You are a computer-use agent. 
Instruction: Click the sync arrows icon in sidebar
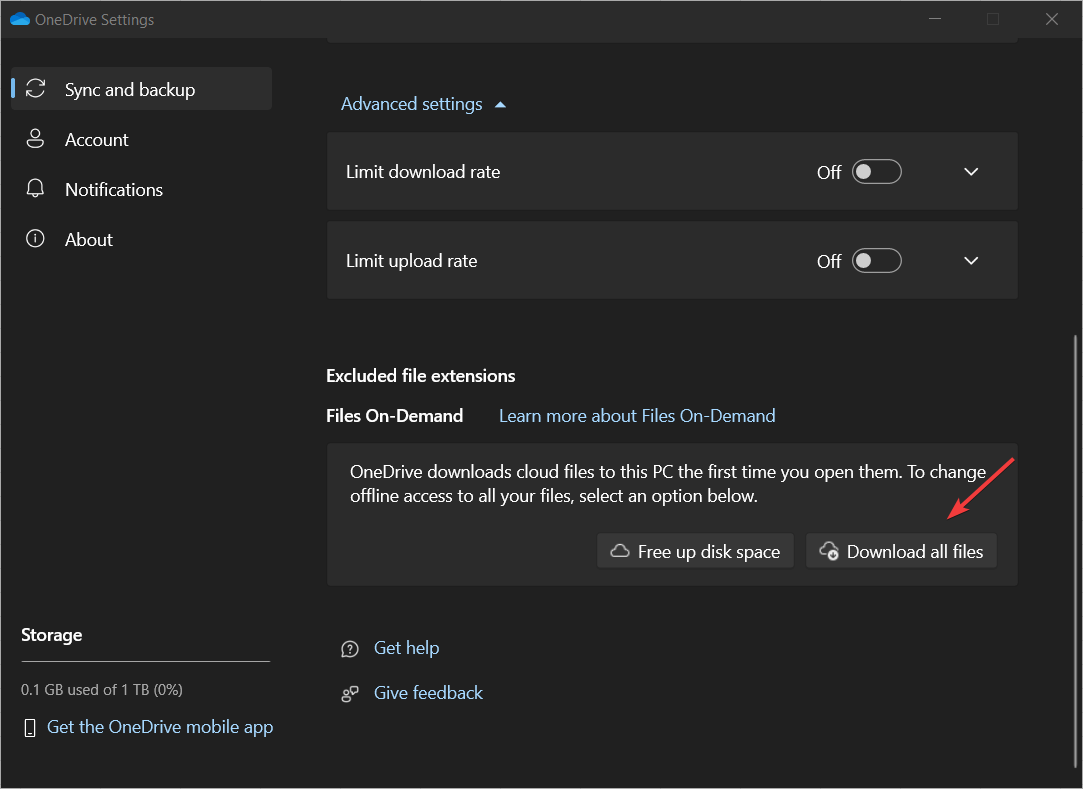(x=36, y=89)
